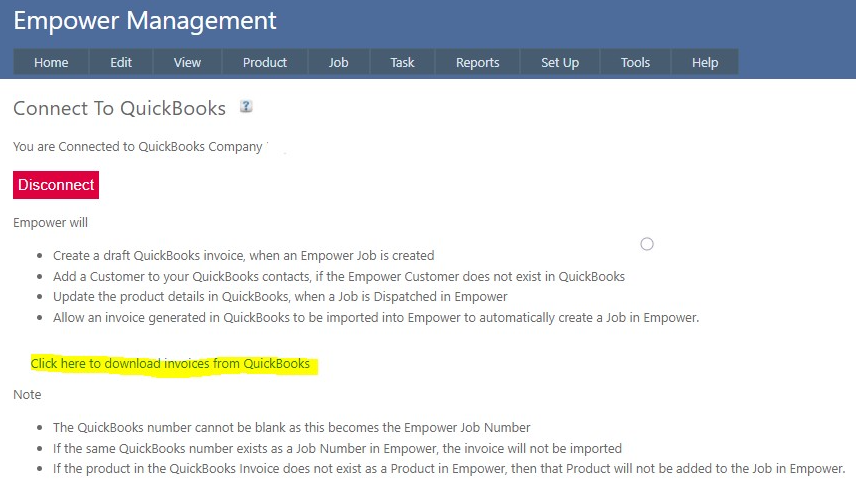Click the download invoices from QuickBooks link
The height and width of the screenshot is (496, 856).
point(170,364)
